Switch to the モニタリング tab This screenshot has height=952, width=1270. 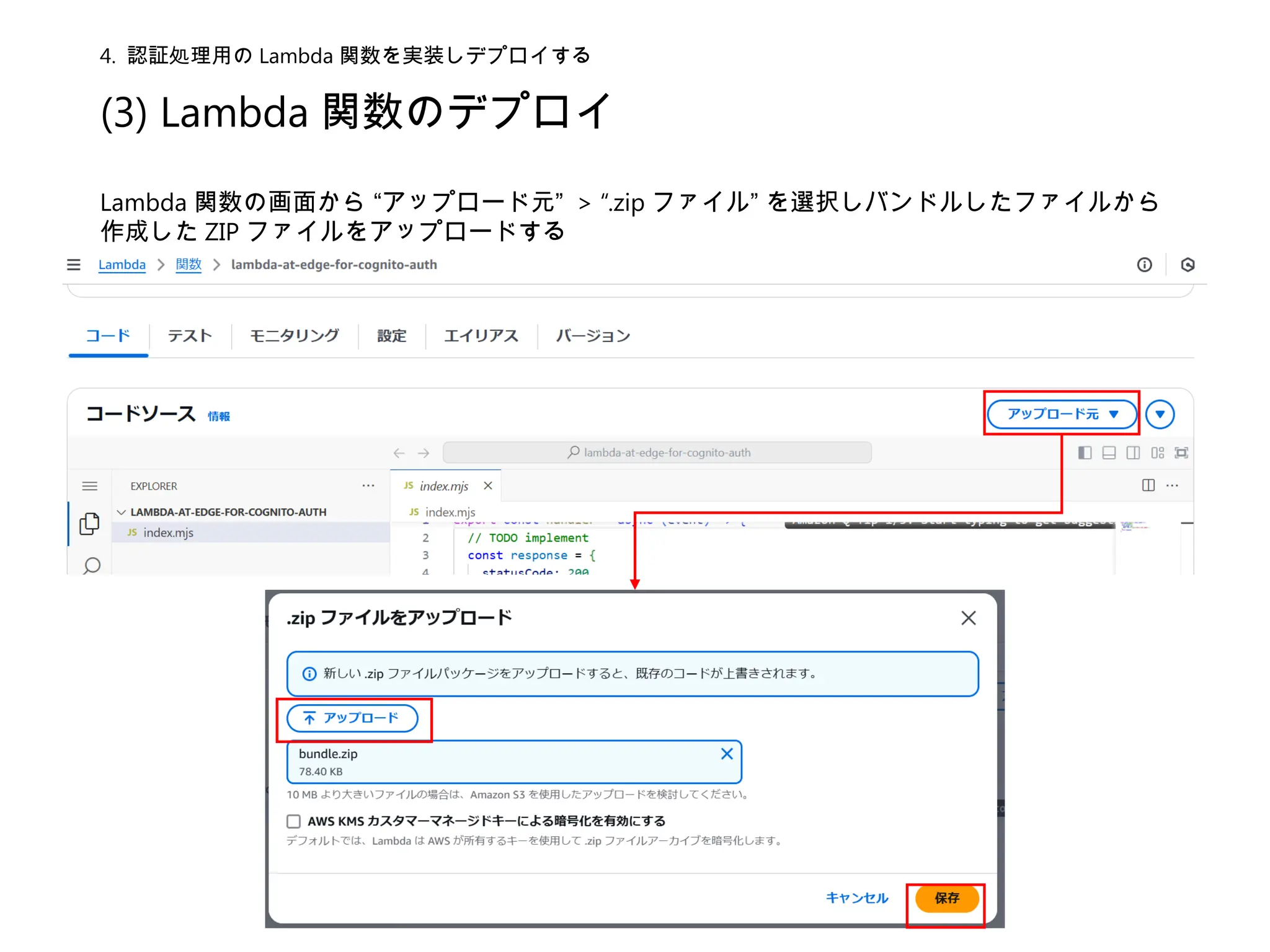[x=295, y=336]
